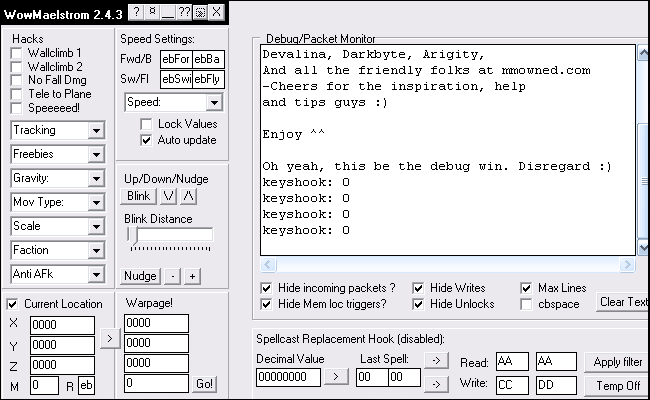
Task: Toggle No Fall Dmg checkbox
Action: 16,80
